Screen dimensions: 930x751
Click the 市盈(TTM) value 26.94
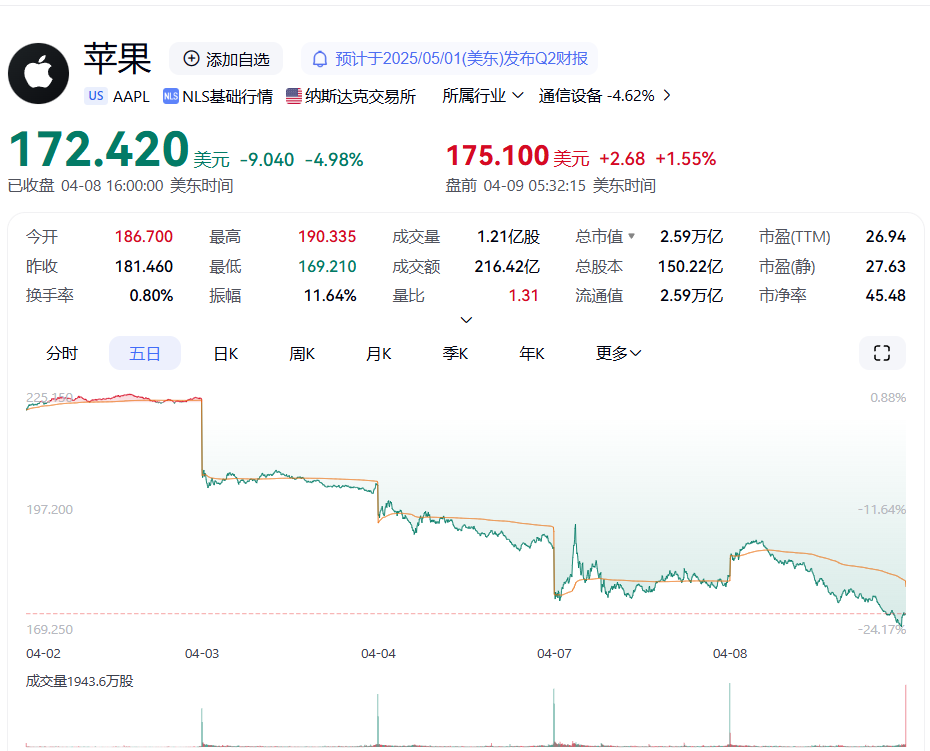coord(886,237)
